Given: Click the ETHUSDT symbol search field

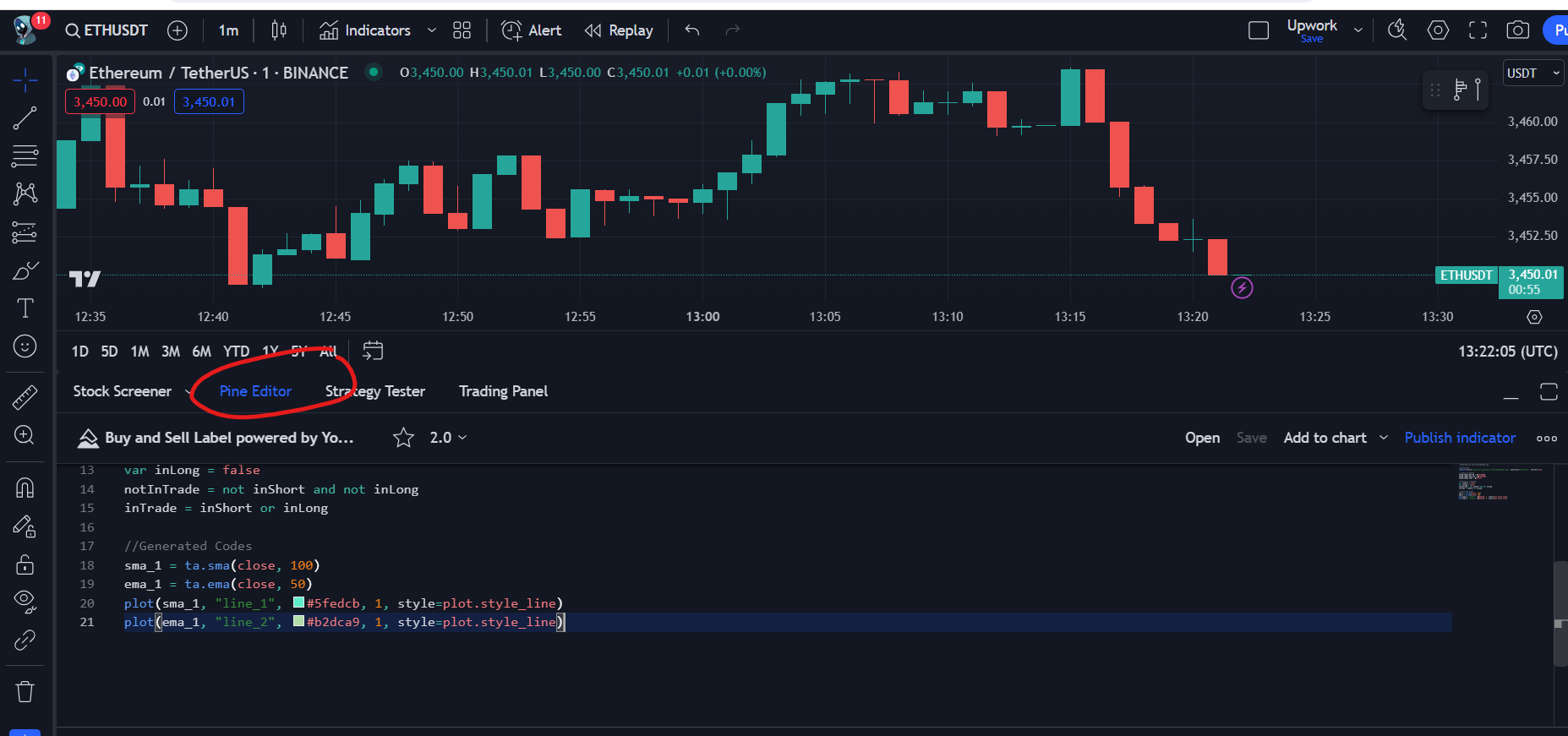Looking at the screenshot, I should click(107, 30).
